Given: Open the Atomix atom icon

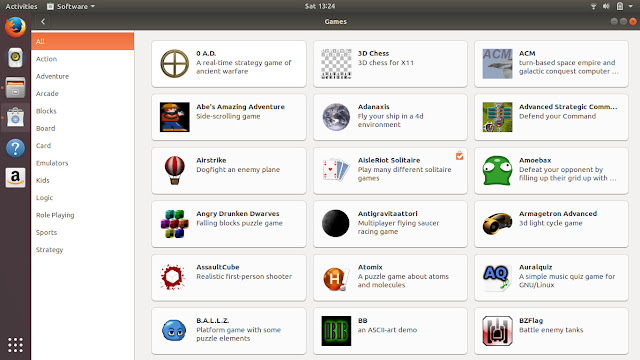Looking at the screenshot, I should pos(336,278).
